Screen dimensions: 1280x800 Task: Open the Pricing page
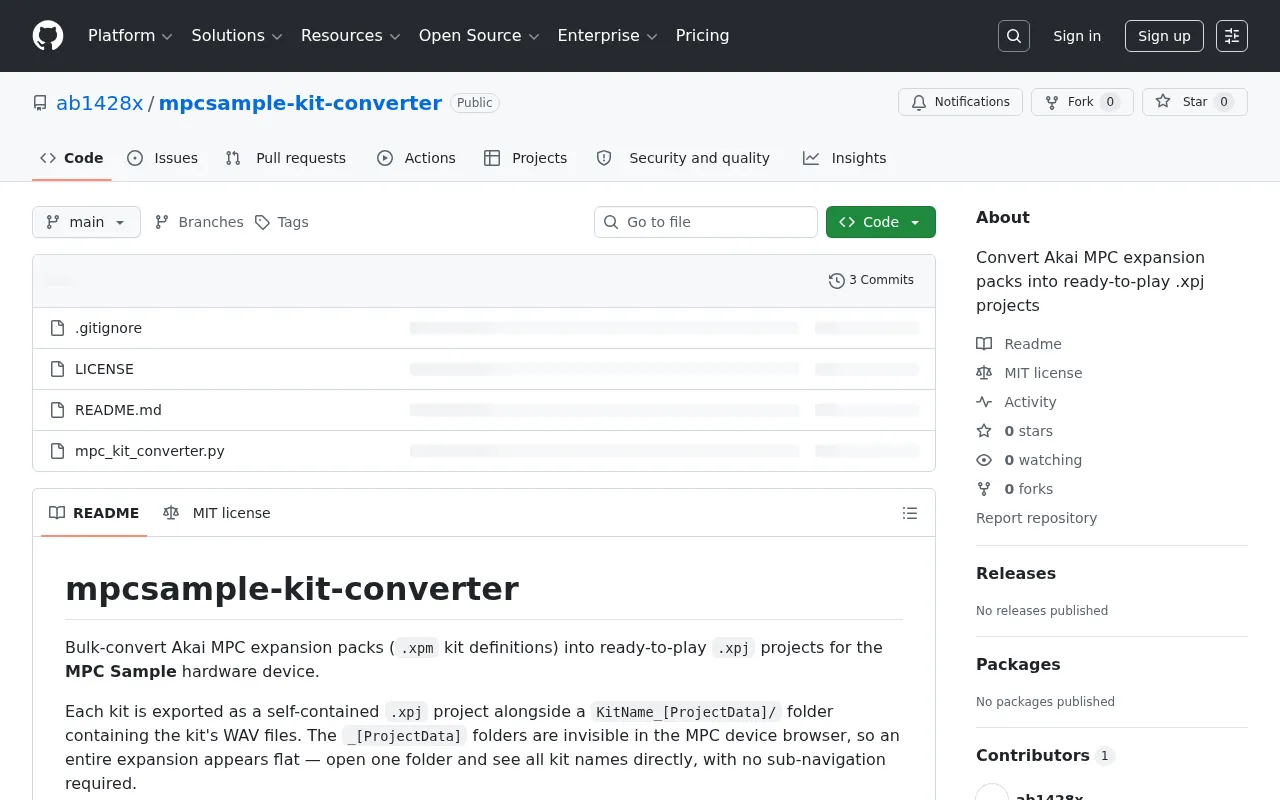tap(702, 36)
